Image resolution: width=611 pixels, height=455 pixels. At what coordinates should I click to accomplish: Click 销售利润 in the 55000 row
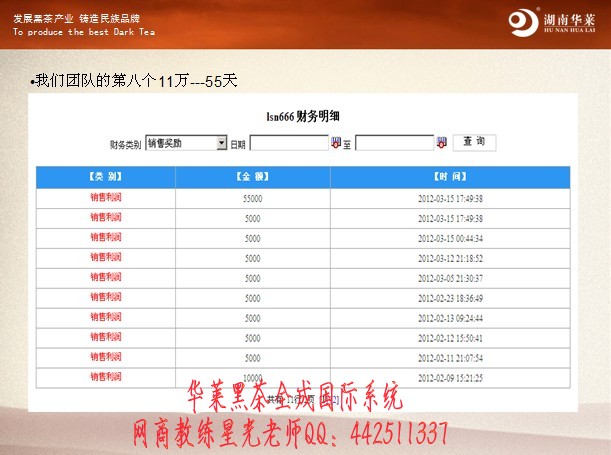pyautogui.click(x=106, y=197)
